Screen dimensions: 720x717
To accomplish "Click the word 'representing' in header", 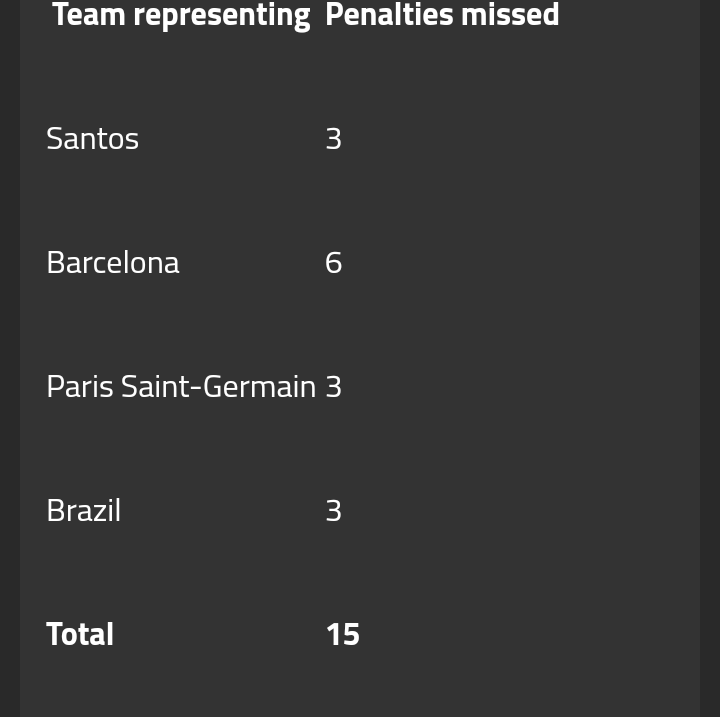I will pos(222,17).
